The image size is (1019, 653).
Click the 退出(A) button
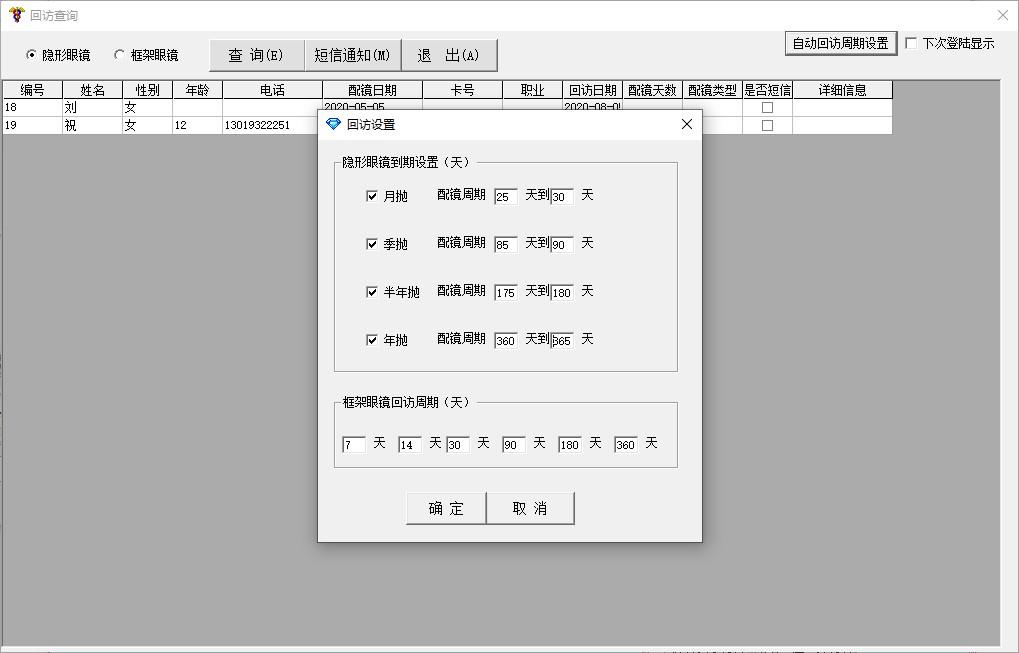448,55
